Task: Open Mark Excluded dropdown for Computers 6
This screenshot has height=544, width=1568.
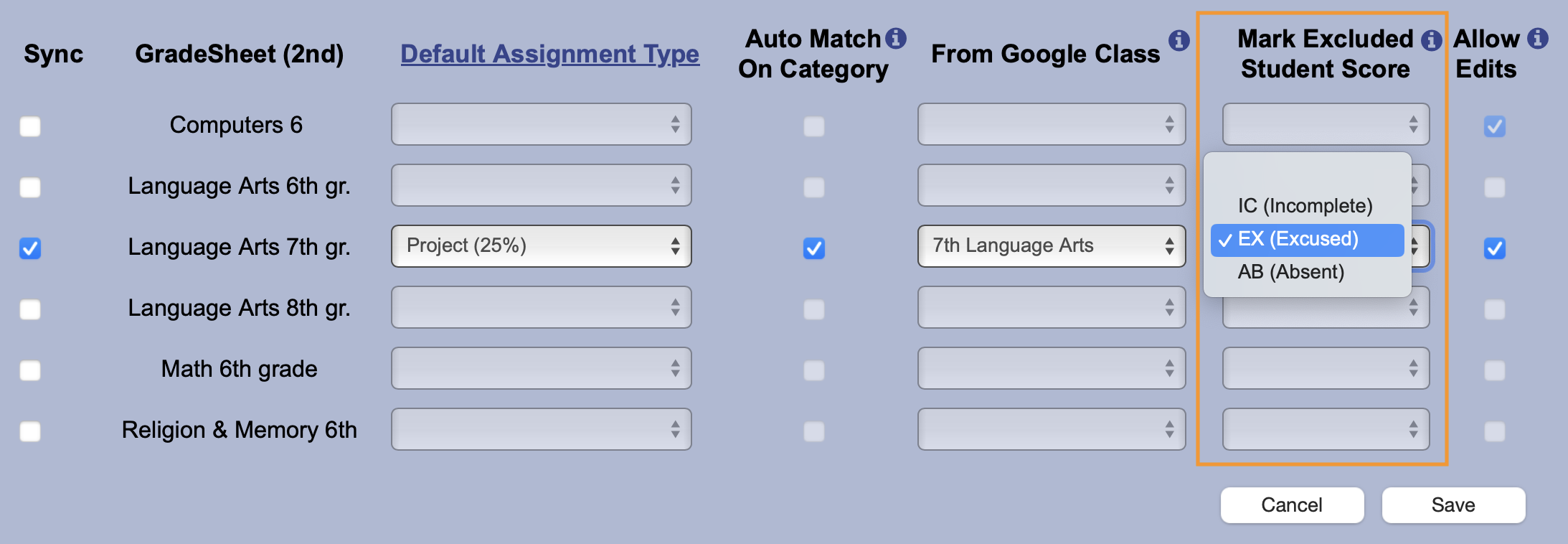Action: 1326,124
